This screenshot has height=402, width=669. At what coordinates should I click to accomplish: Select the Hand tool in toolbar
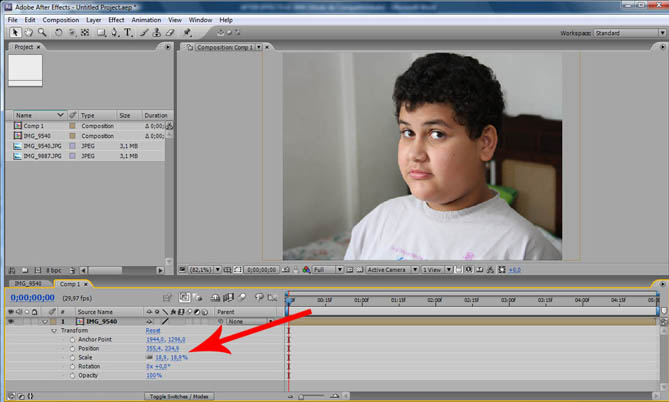tap(26, 32)
